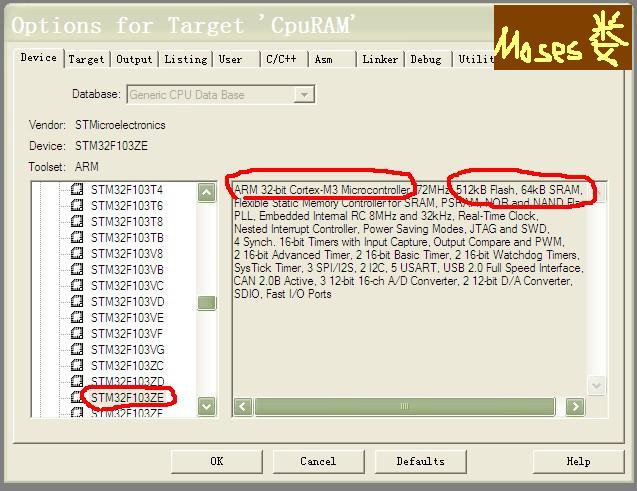The height and width of the screenshot is (491, 637).
Task: Select STM32F103V8 device
Action: [x=127, y=253]
